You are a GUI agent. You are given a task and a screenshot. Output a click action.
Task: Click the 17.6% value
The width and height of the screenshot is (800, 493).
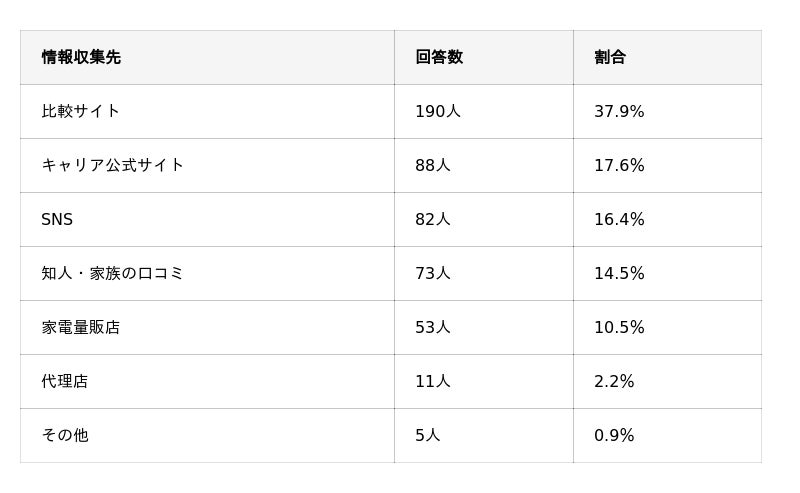[619, 165]
